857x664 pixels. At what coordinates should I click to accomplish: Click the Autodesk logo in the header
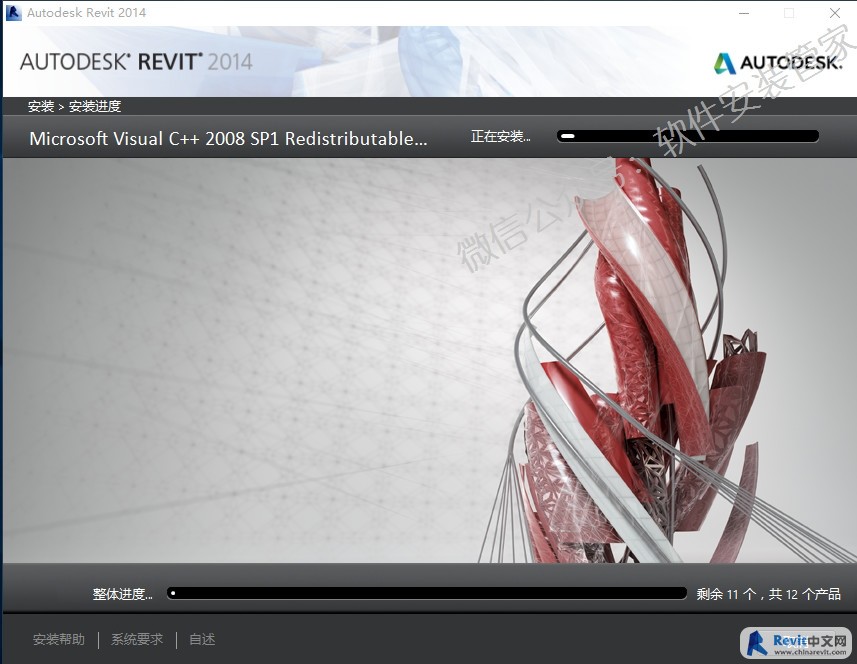point(778,63)
